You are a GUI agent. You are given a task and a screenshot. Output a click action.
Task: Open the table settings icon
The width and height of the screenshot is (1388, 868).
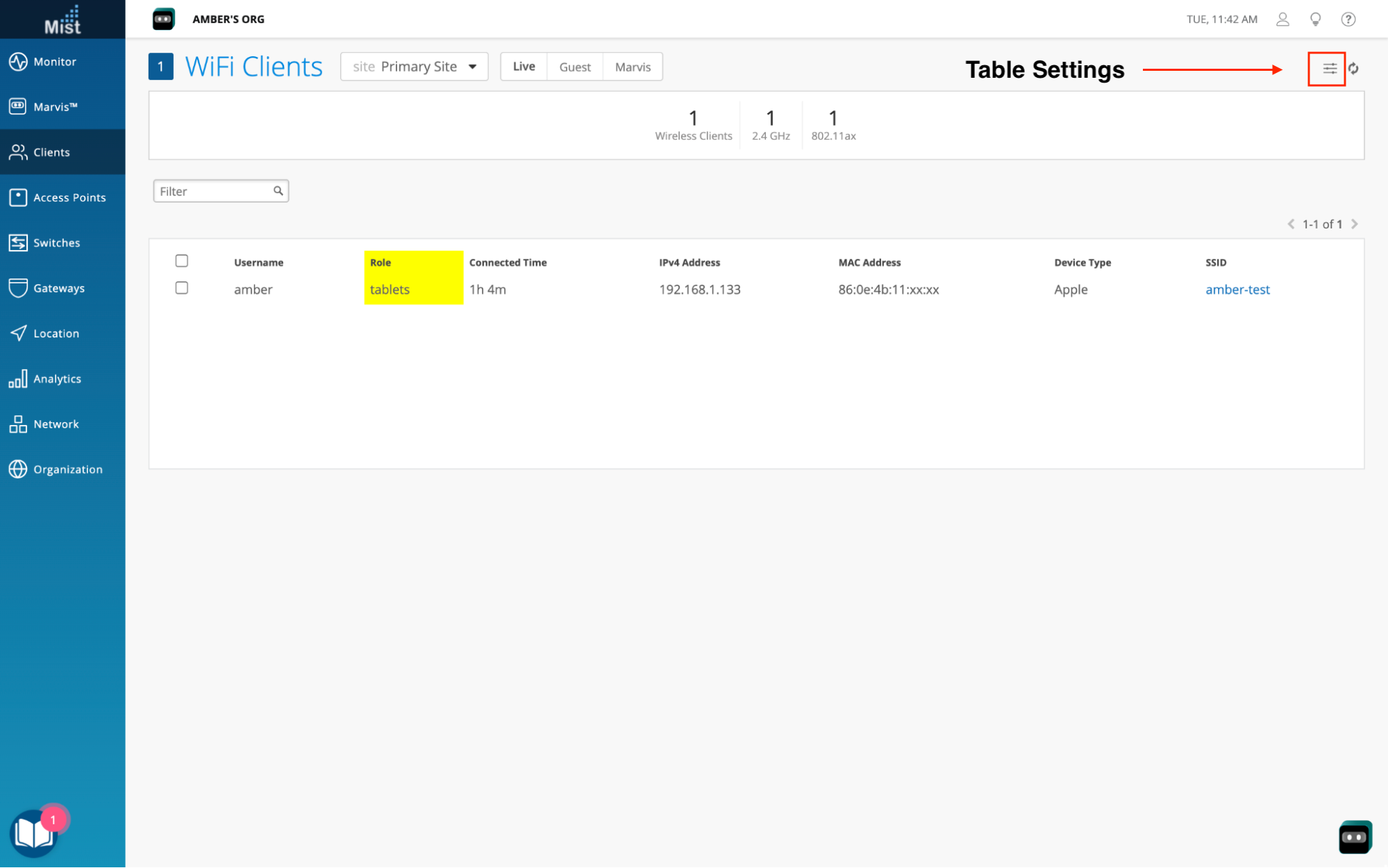click(1329, 69)
